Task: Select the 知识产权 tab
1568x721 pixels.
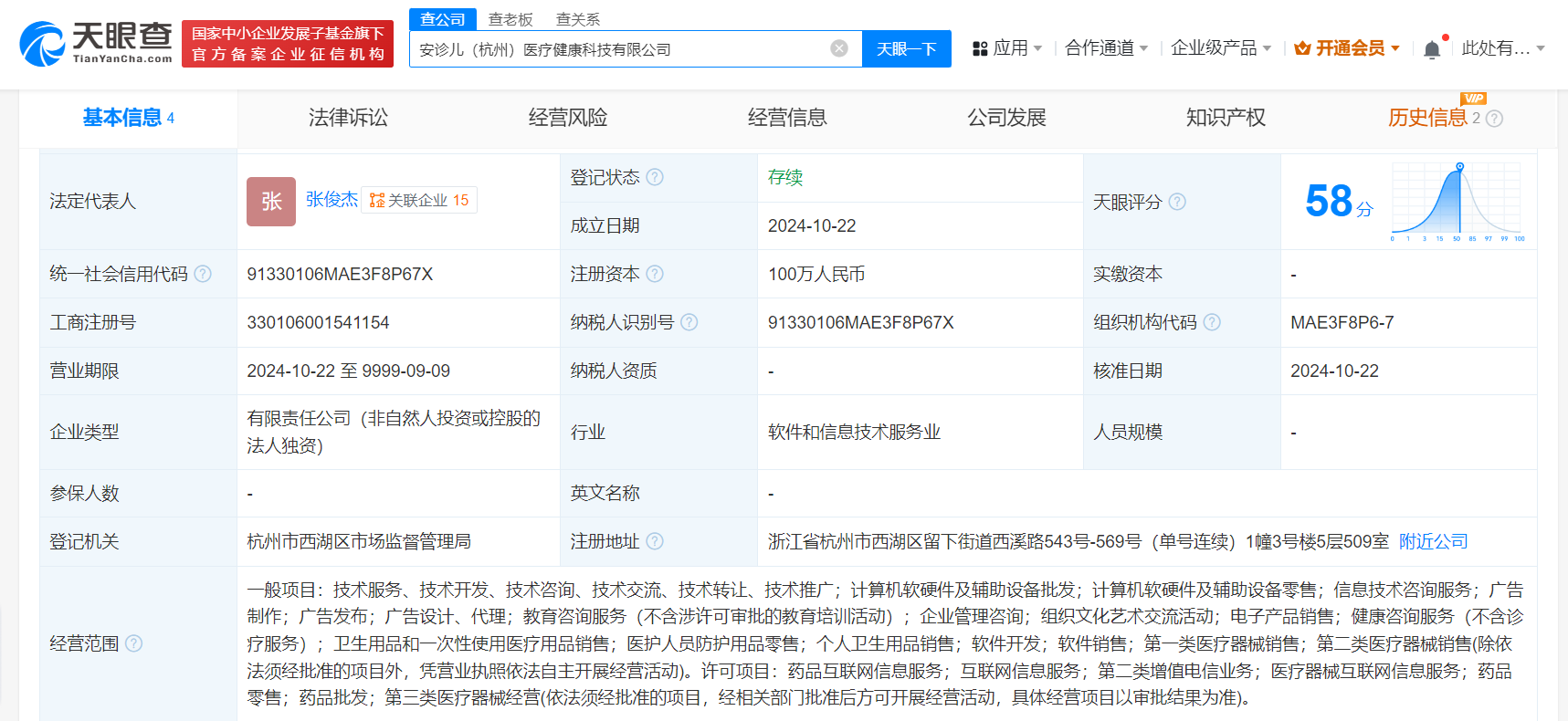Action: click(x=1226, y=118)
